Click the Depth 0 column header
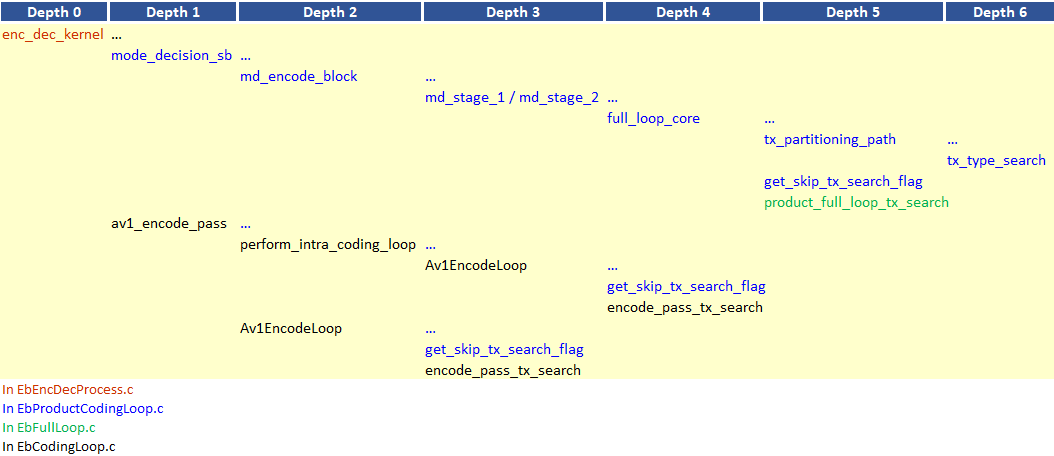1054x456 pixels. (x=54, y=12)
